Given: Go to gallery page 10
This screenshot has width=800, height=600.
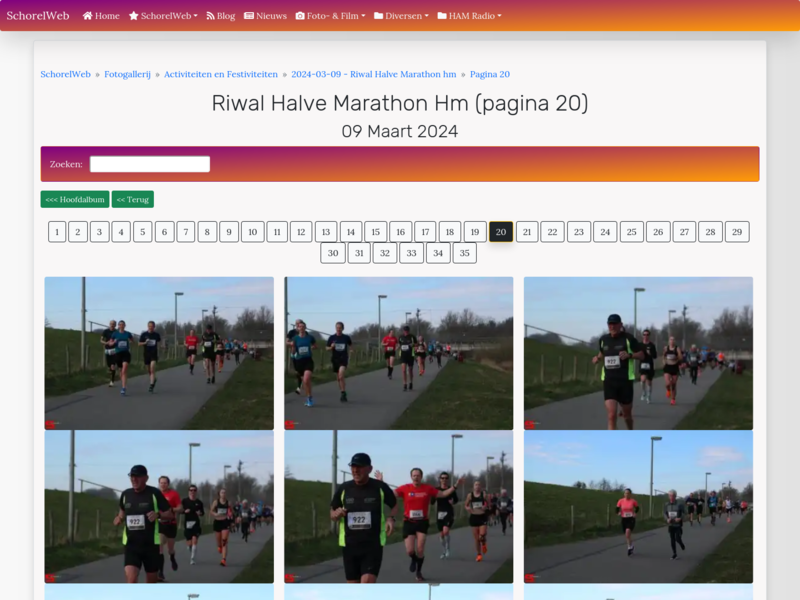Looking at the screenshot, I should (x=253, y=232).
